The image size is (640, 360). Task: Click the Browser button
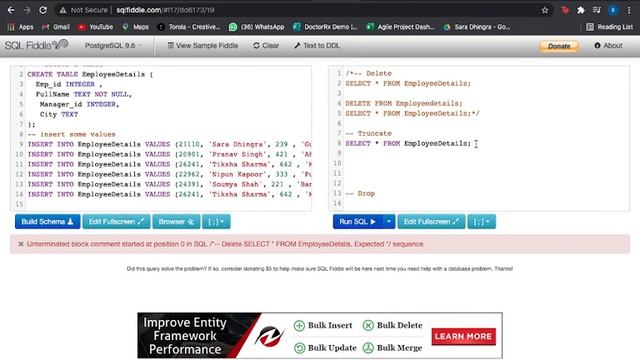[176, 222]
